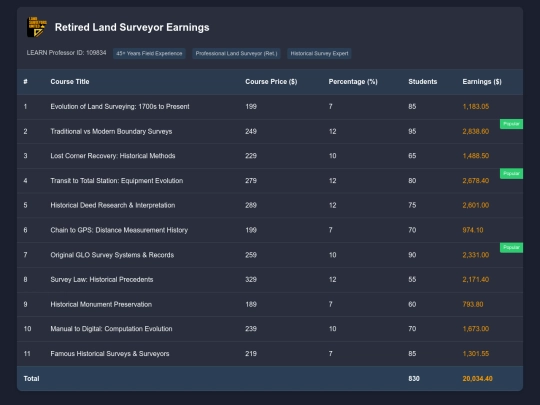Click course price 189 for Monument Preservation
Viewport: 540px width, 405px height.
pyautogui.click(x=251, y=304)
